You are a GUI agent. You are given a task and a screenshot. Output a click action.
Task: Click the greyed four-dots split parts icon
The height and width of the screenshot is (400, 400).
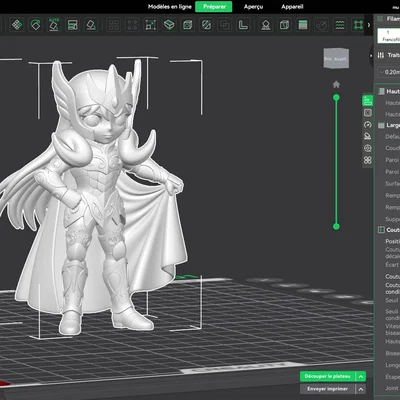[132, 25]
